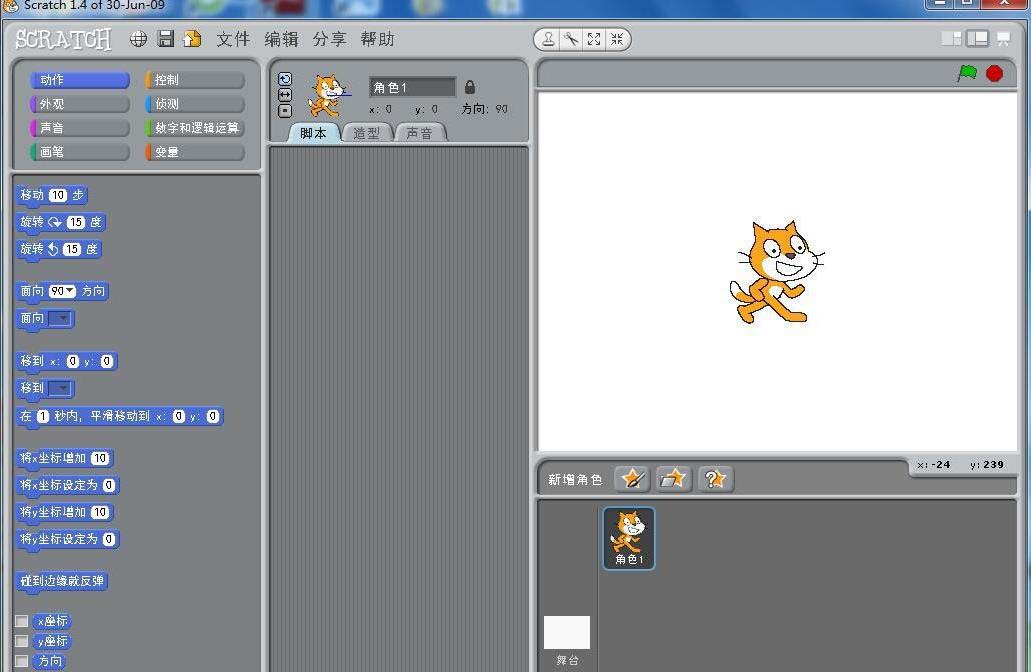This screenshot has height=672, width=1031.
Task: Toggle the x座标 reporter checkbox
Action: click(22, 621)
